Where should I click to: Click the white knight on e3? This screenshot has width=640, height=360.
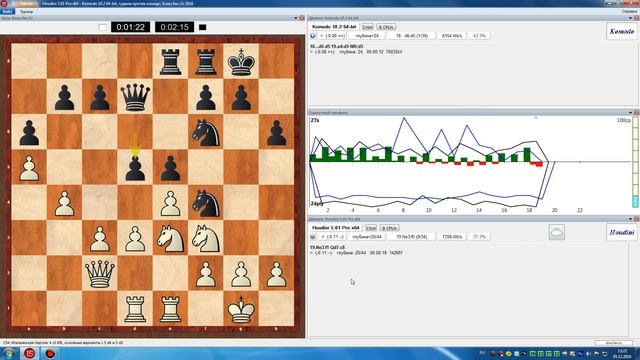tap(170, 238)
